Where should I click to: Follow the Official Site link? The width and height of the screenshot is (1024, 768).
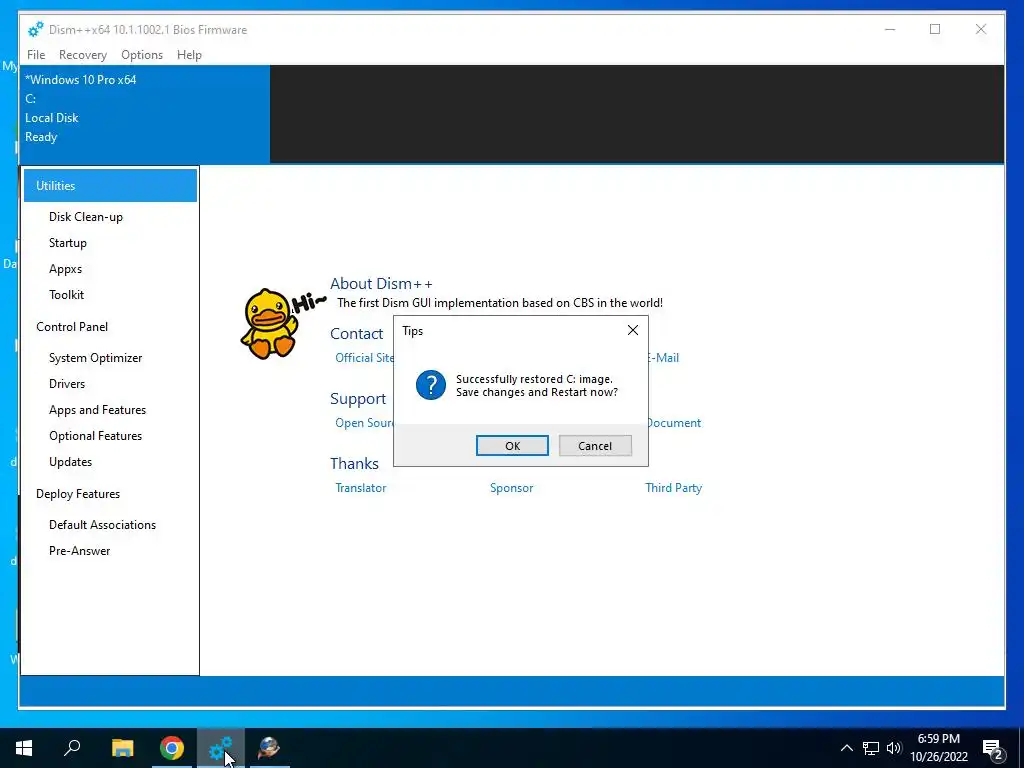click(x=364, y=358)
